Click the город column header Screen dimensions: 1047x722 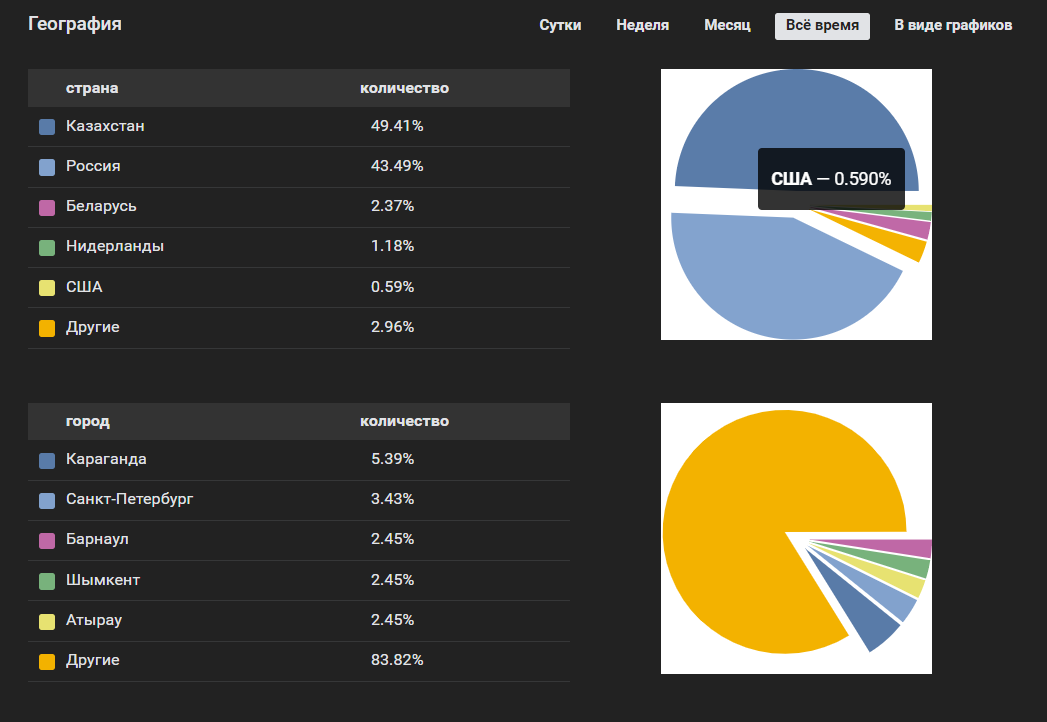[87, 421]
